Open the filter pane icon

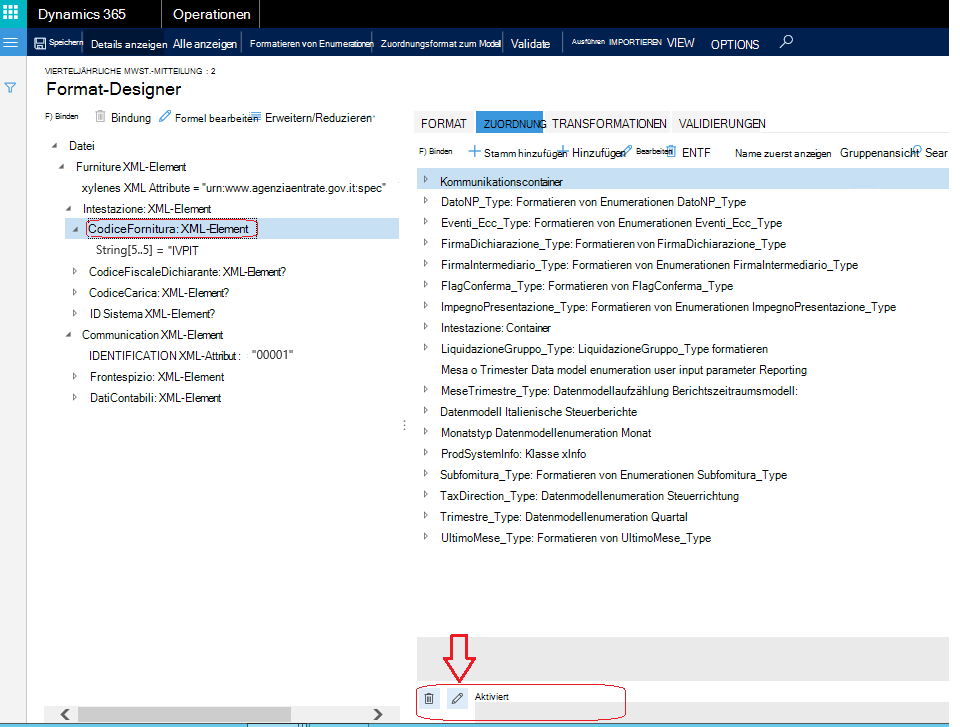(x=10, y=88)
